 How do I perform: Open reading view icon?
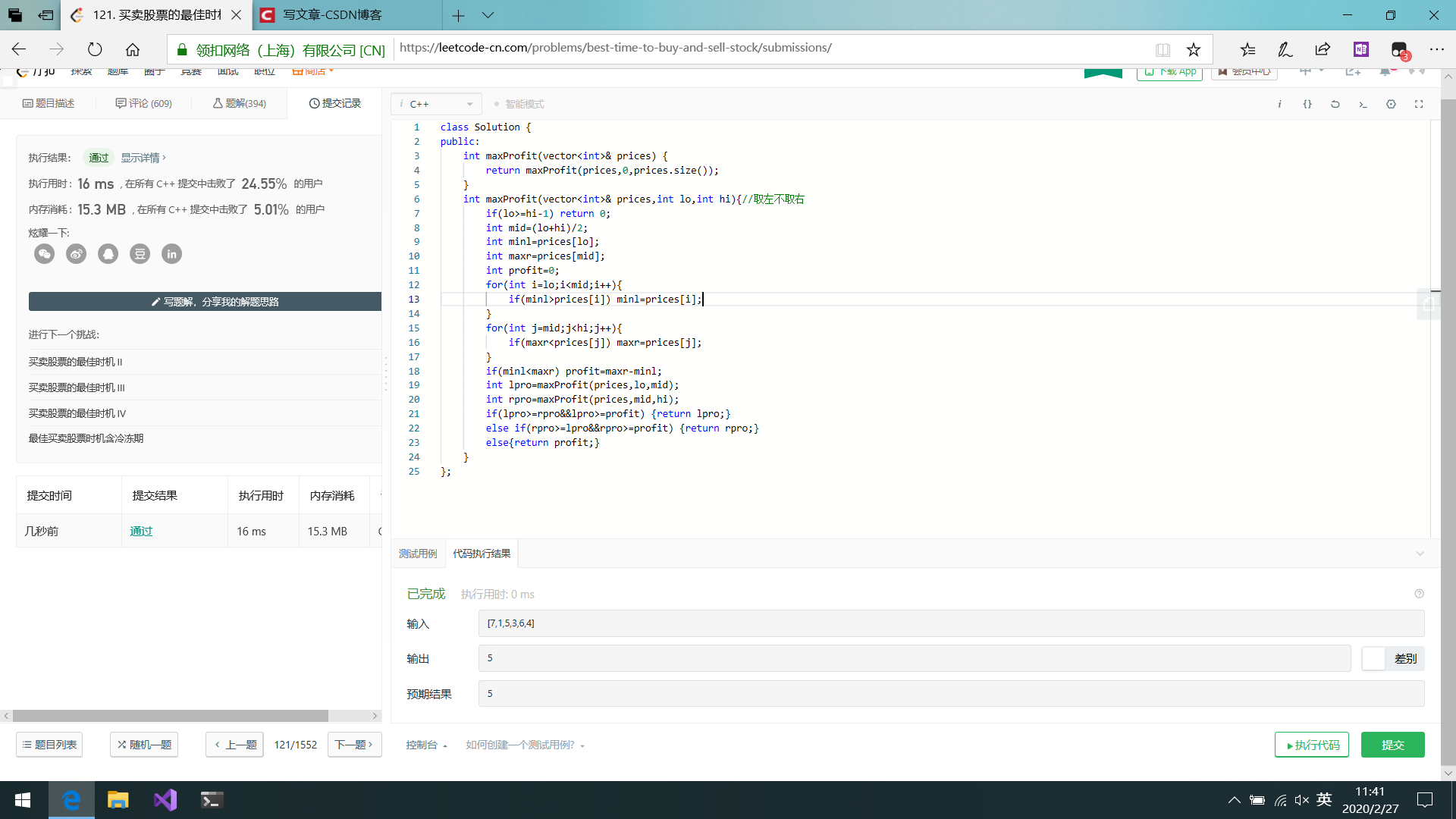pyautogui.click(x=1163, y=49)
